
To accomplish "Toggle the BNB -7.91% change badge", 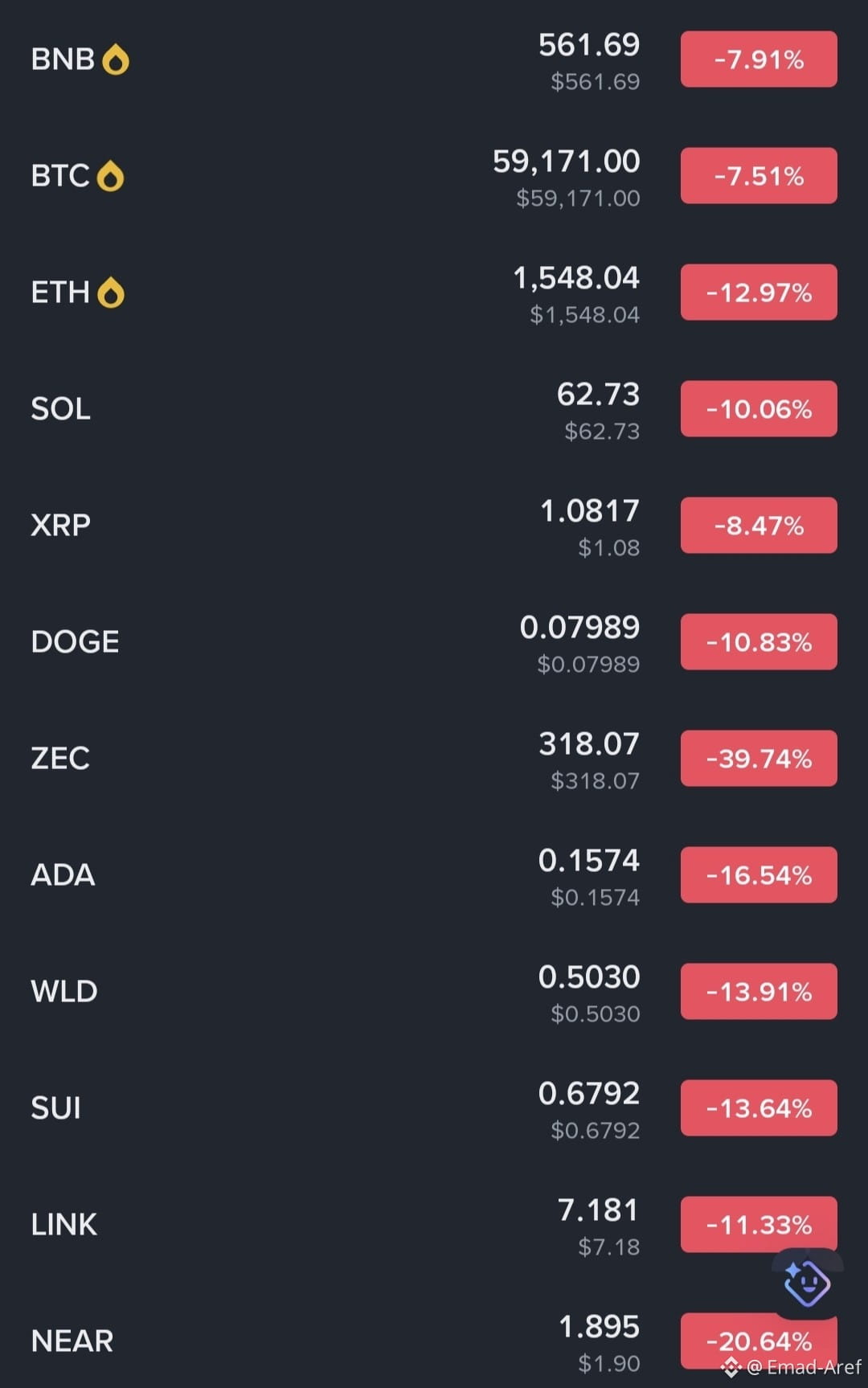I will (759, 59).
